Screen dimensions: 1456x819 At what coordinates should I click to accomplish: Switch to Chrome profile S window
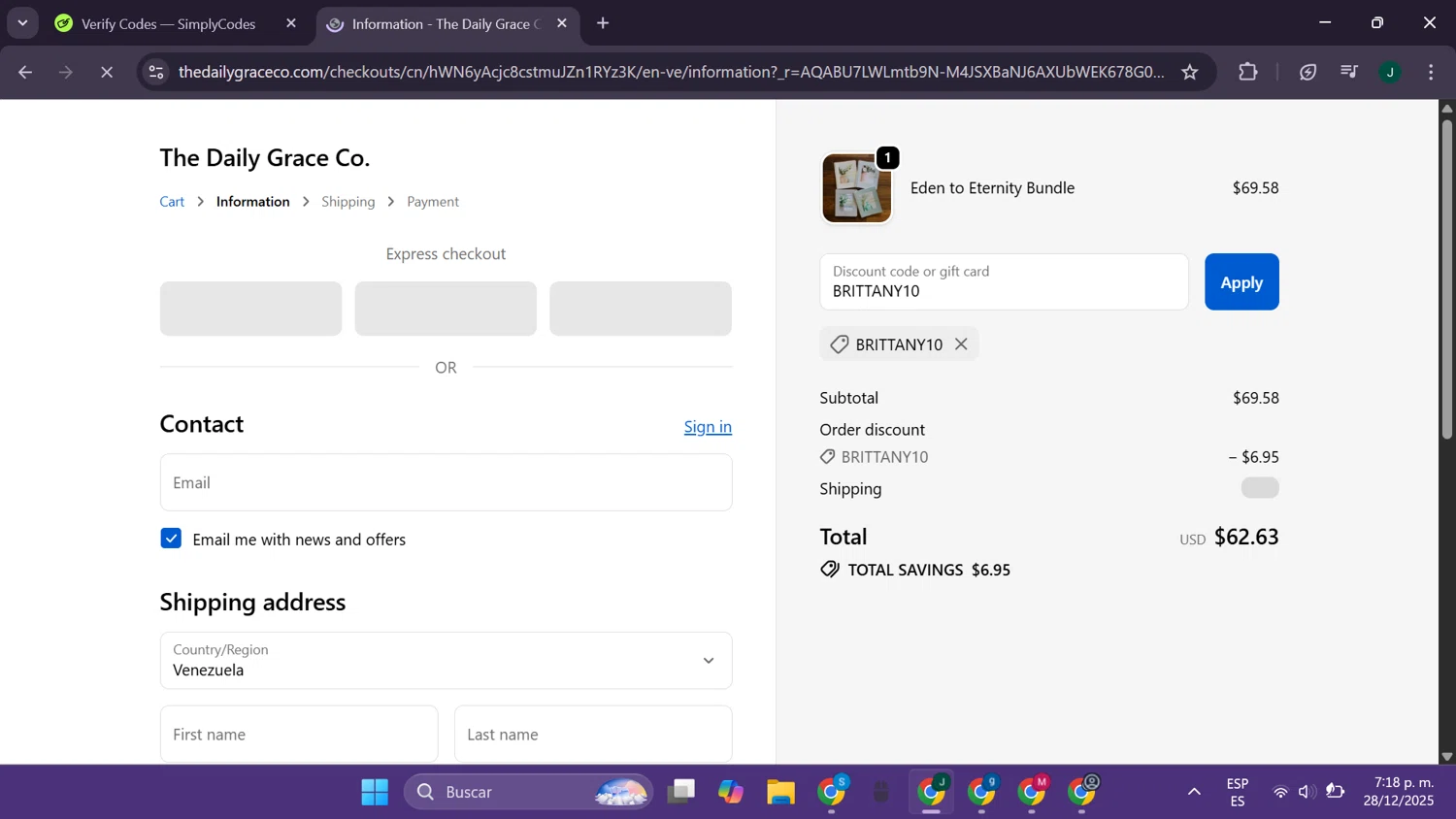pos(832,793)
